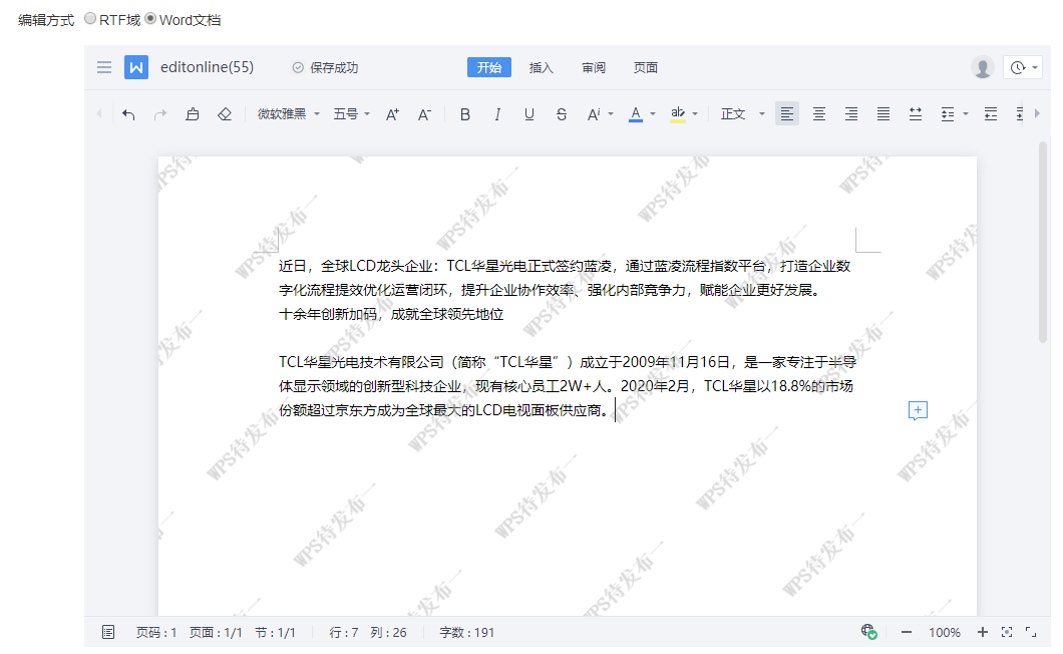Expand the highlight color dropdown arrow

tap(695, 115)
